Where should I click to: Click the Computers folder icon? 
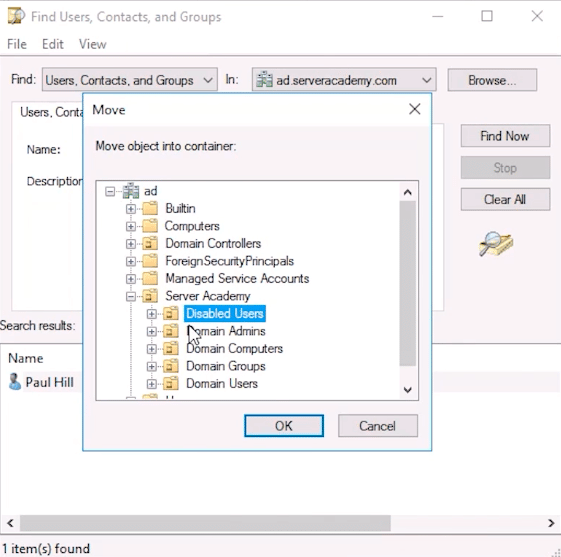[150, 226]
